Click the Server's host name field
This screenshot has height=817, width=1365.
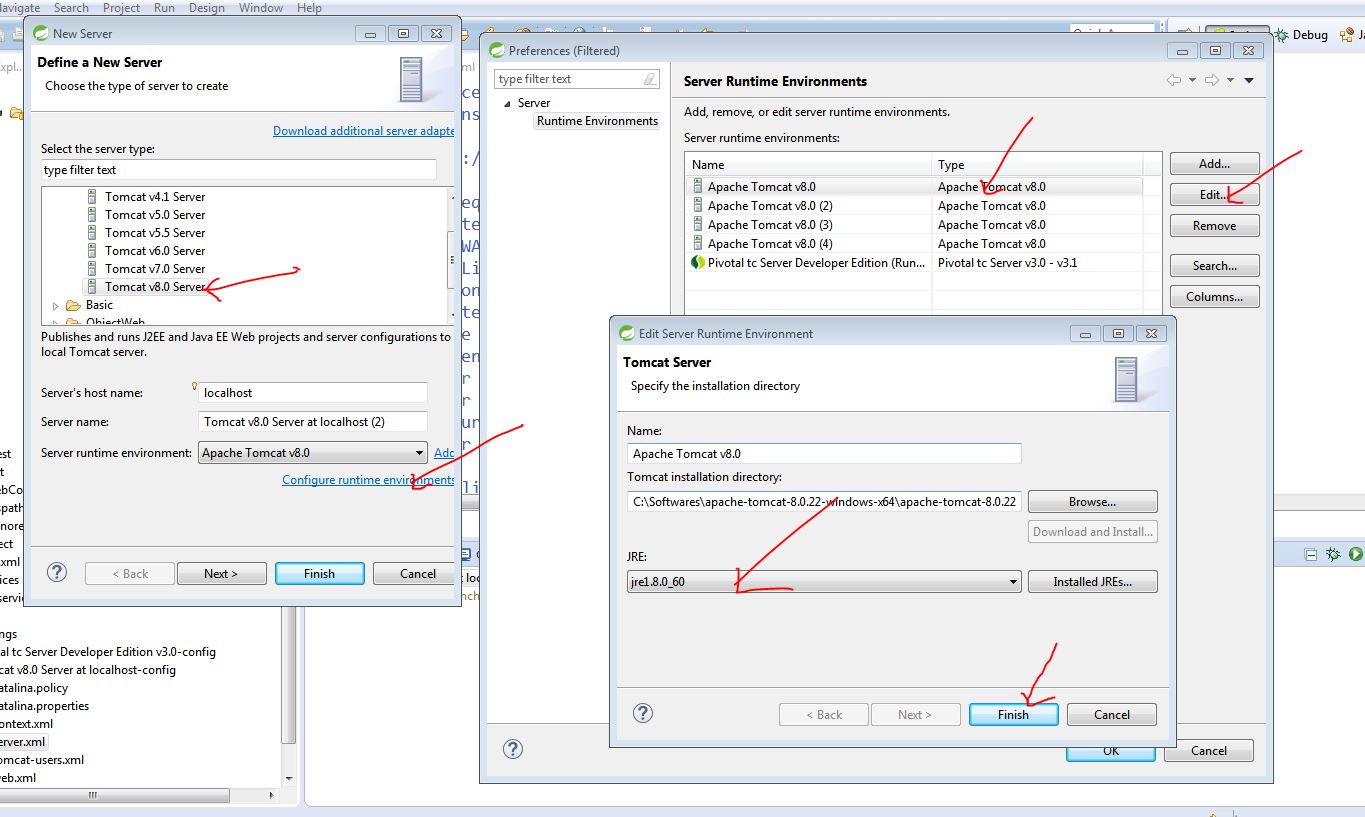tap(313, 393)
